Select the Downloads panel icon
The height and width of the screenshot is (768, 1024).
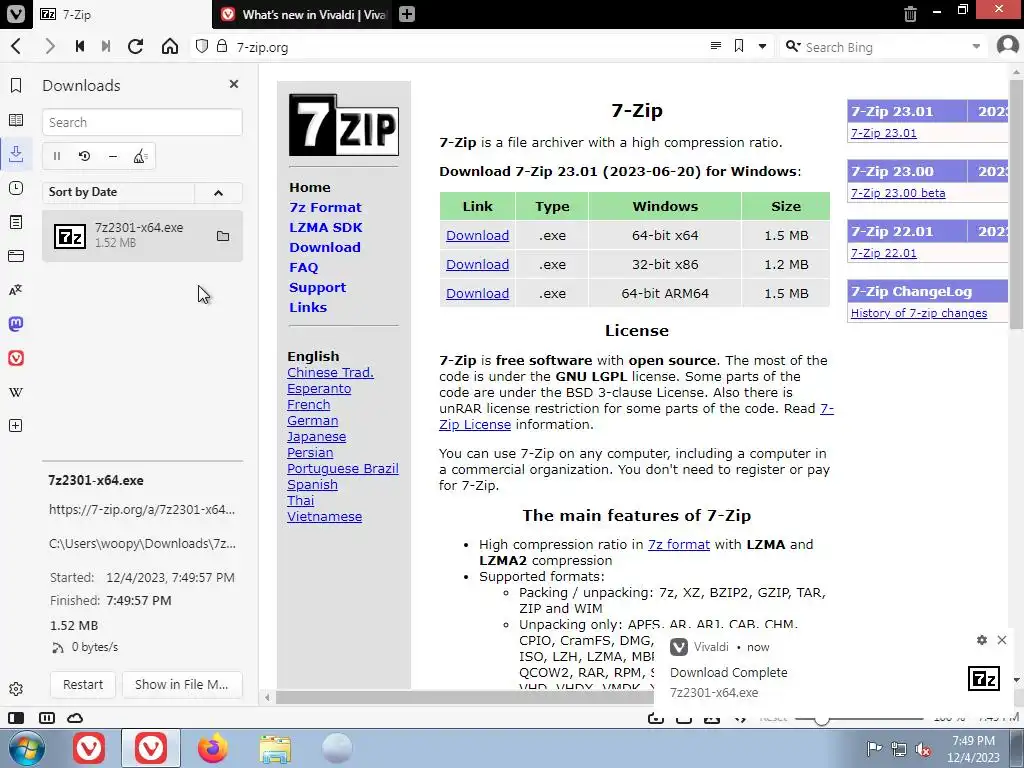coord(16,154)
